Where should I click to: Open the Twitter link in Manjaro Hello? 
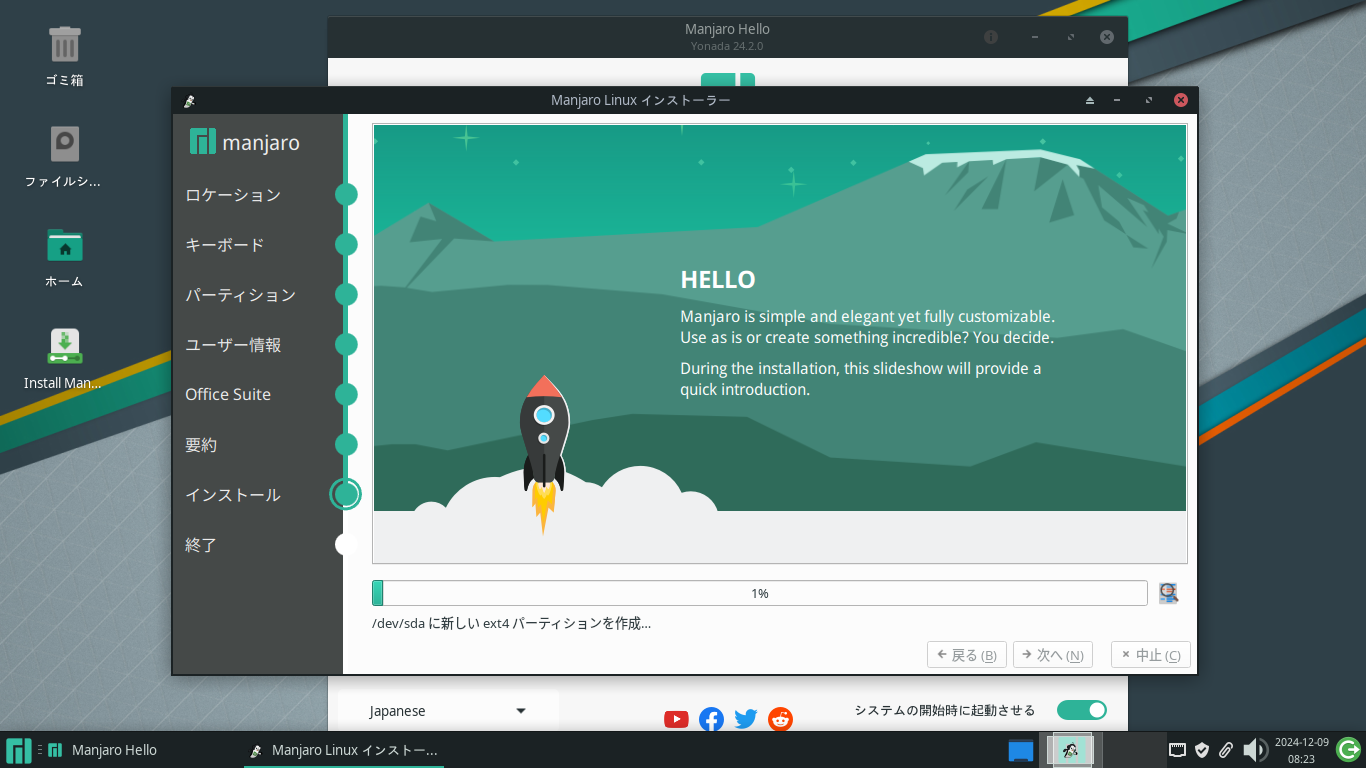tap(746, 719)
